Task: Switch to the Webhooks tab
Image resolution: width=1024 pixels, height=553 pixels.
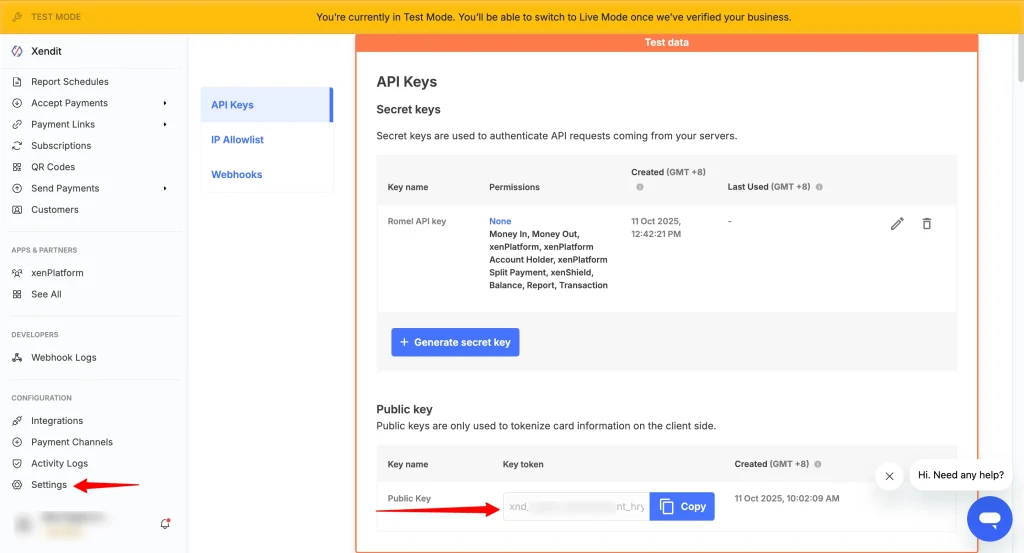Action: (236, 175)
